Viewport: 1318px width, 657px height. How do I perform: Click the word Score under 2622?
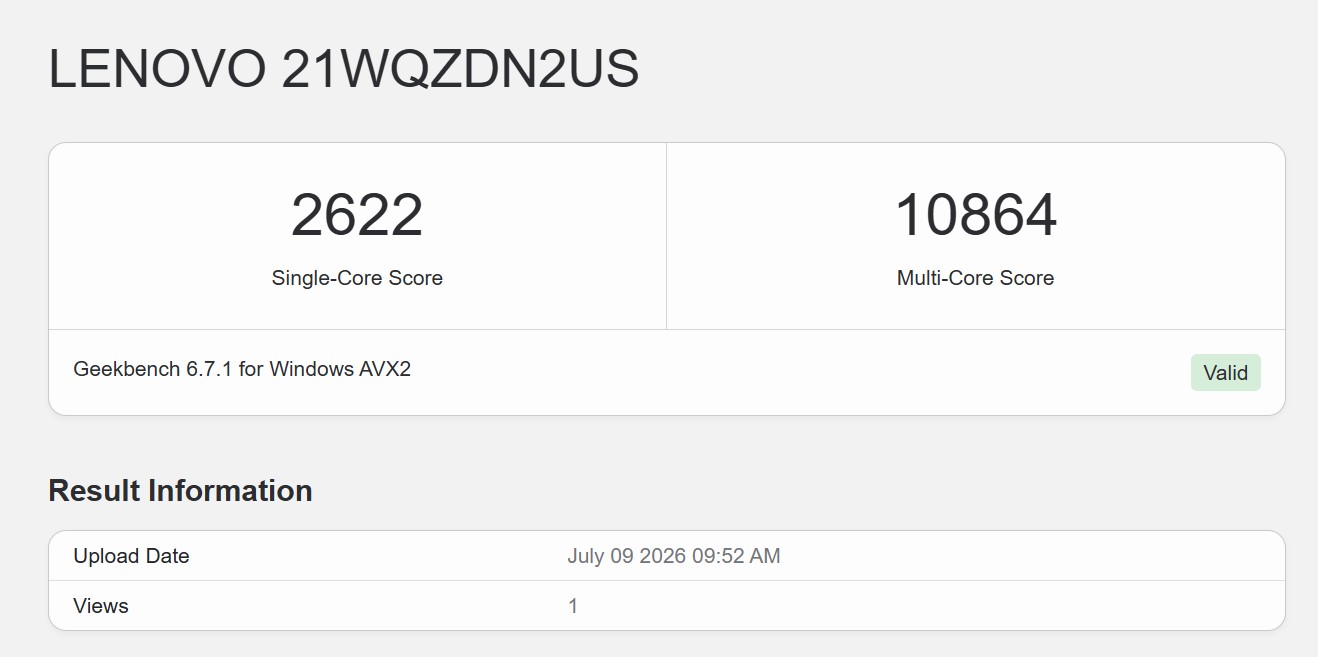(415, 278)
